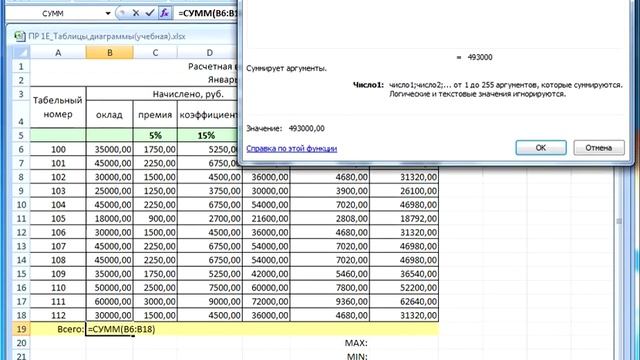640x360 pixels.
Task: Click Отмена to cancel the dialog
Action: pos(599,148)
